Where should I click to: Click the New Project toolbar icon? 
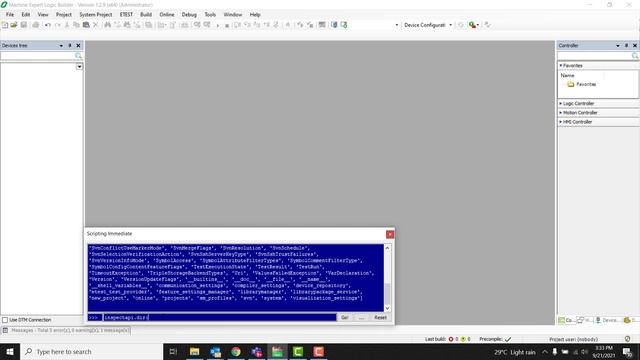(x=5, y=25)
